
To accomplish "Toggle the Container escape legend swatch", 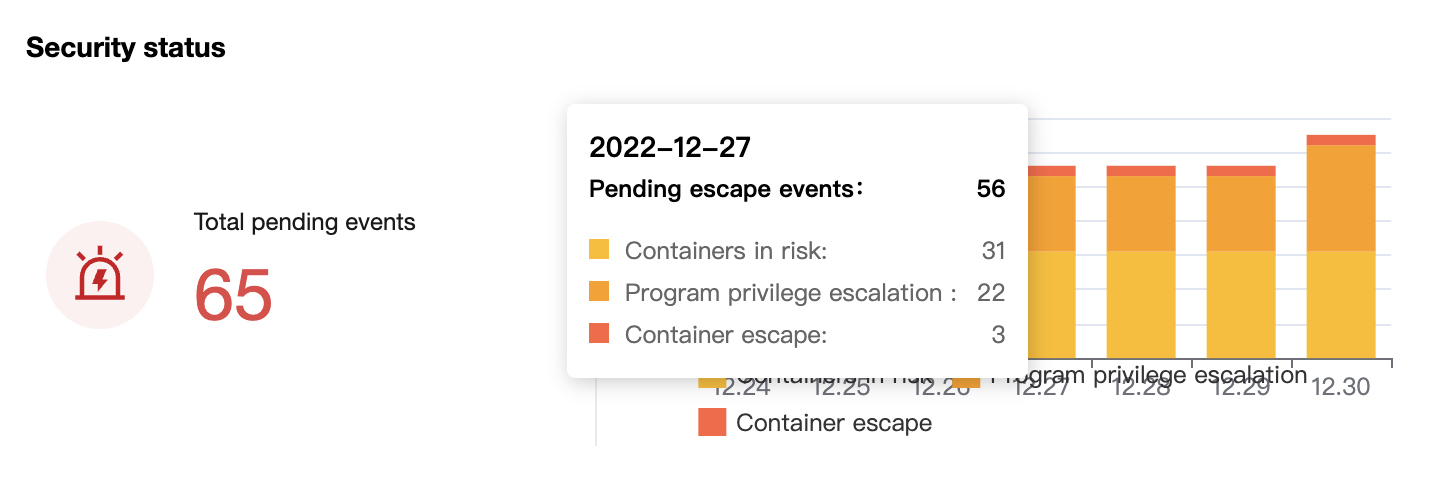I will (712, 423).
